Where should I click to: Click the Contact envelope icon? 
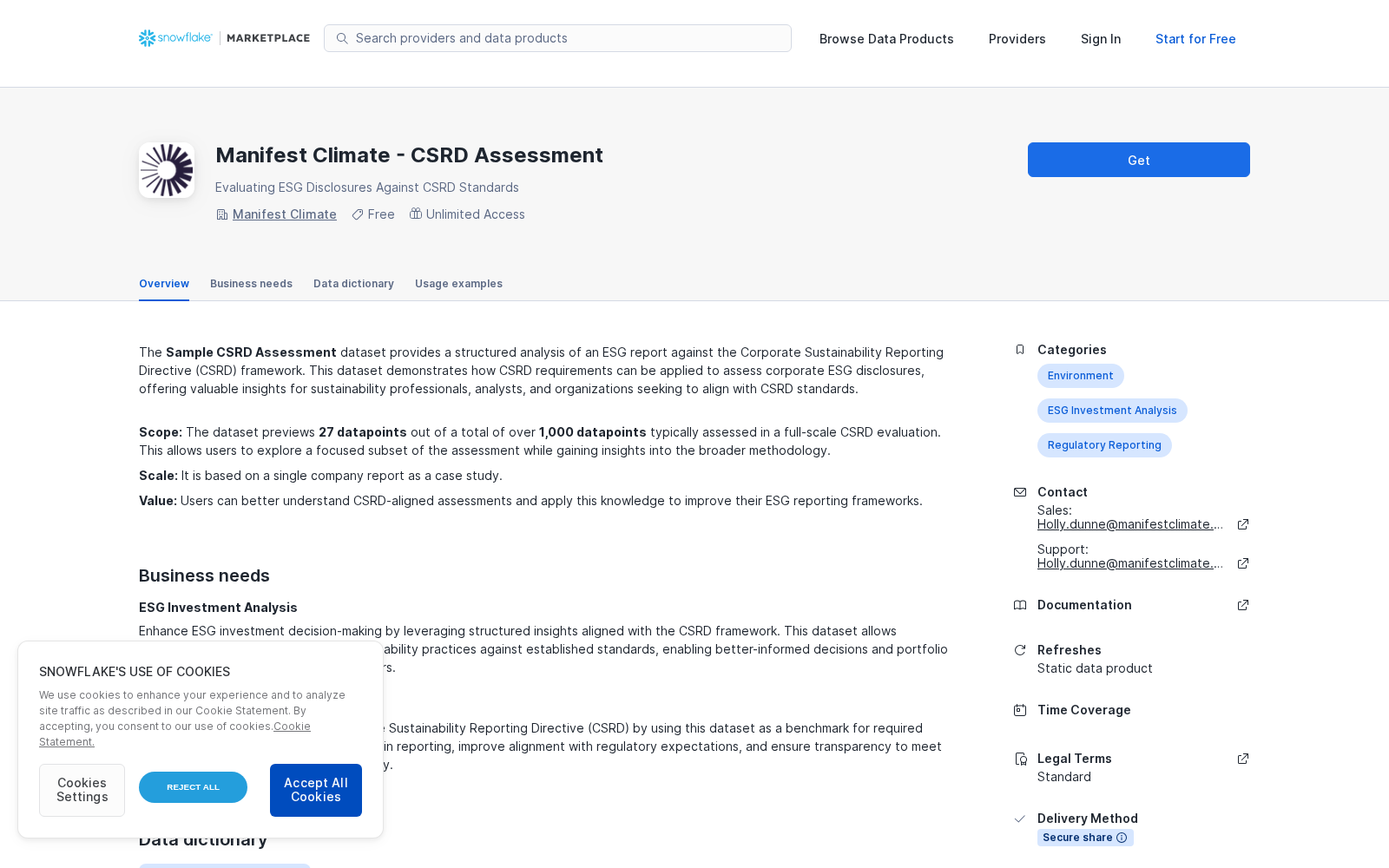point(1020,492)
